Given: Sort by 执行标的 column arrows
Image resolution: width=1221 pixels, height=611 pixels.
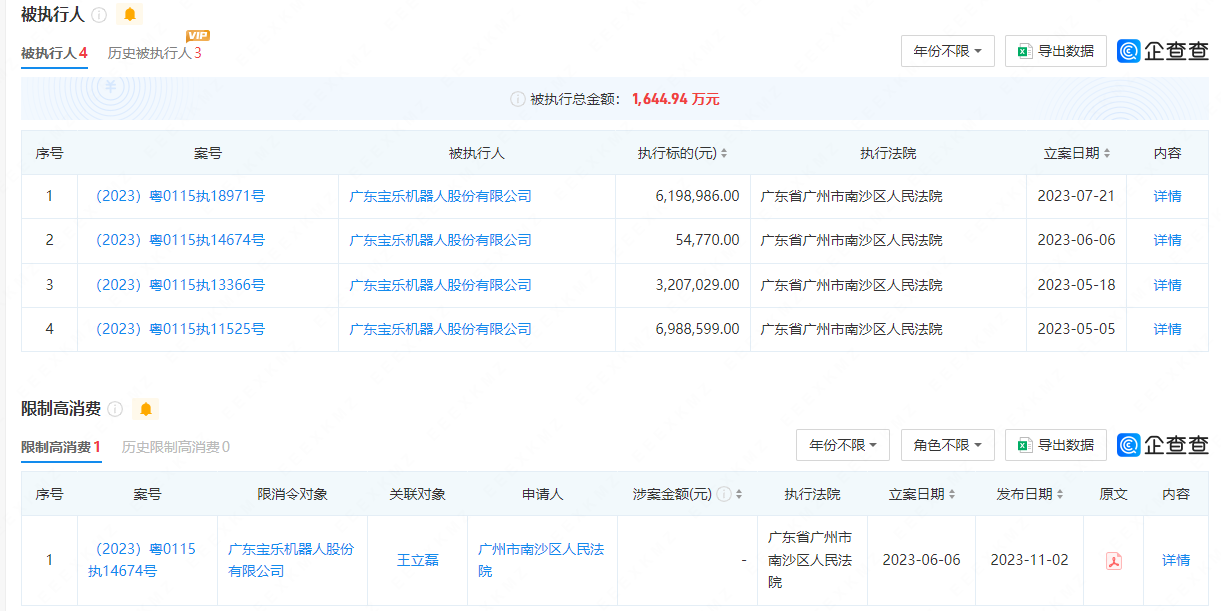Looking at the screenshot, I should [724, 154].
